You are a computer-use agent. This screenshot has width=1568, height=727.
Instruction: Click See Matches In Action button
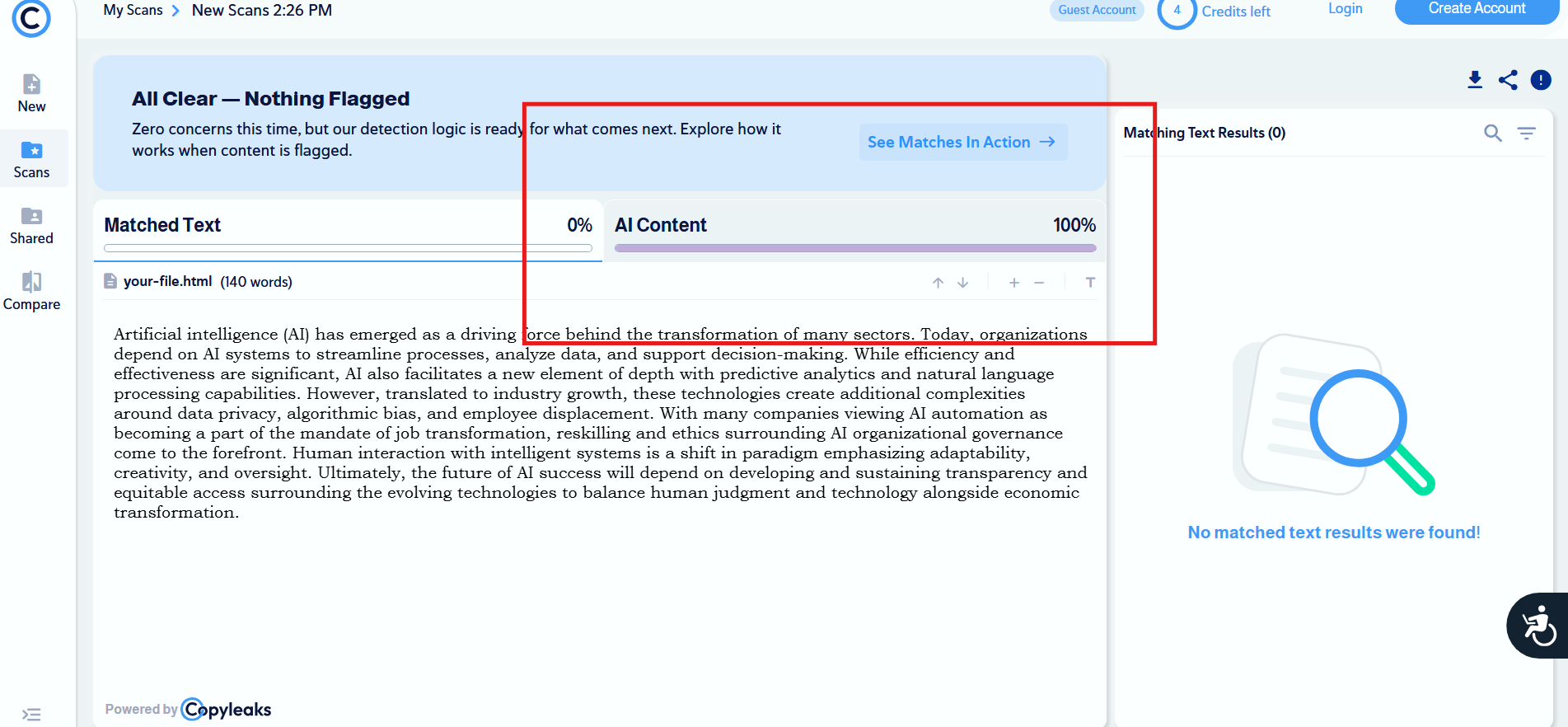[962, 143]
